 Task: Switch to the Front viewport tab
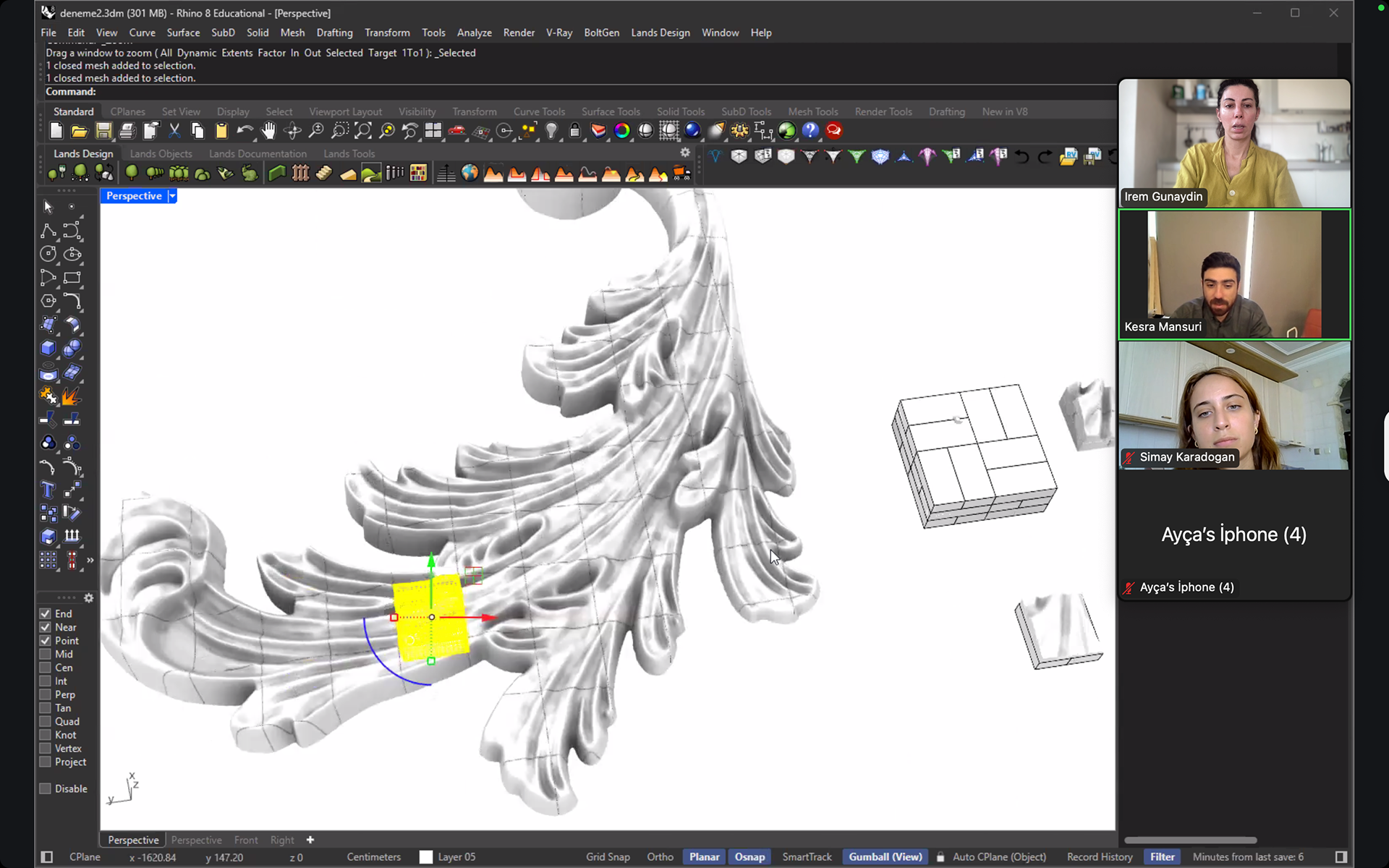pos(246,840)
